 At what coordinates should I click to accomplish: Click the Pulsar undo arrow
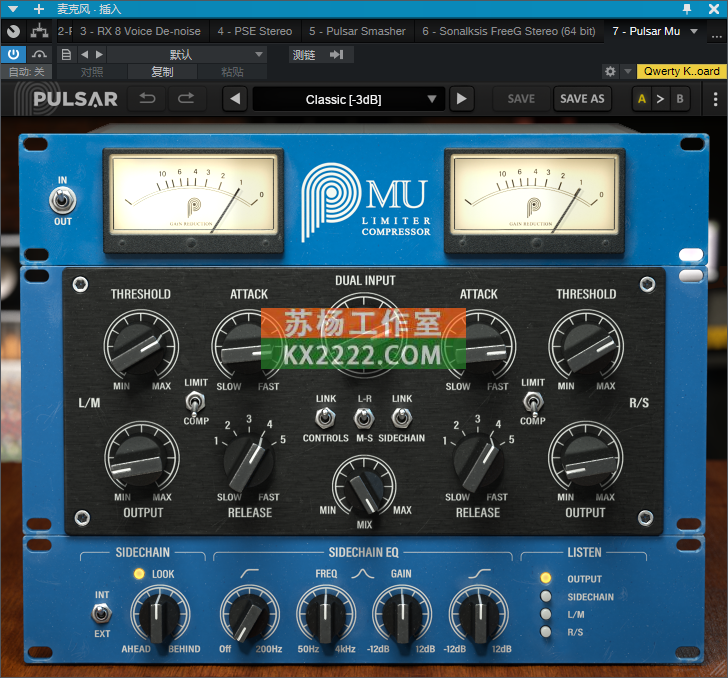point(147,98)
